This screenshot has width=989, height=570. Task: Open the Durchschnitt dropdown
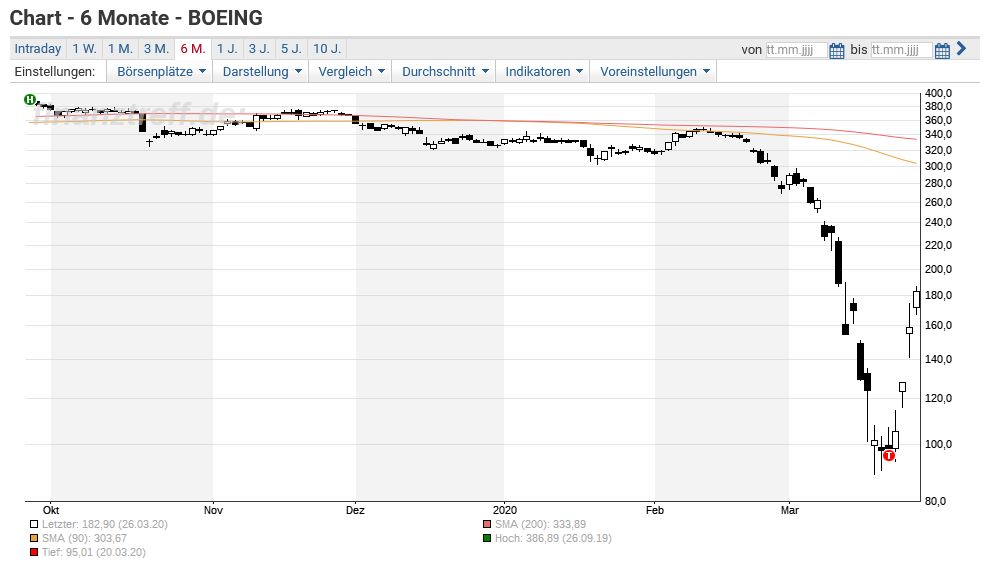click(445, 71)
